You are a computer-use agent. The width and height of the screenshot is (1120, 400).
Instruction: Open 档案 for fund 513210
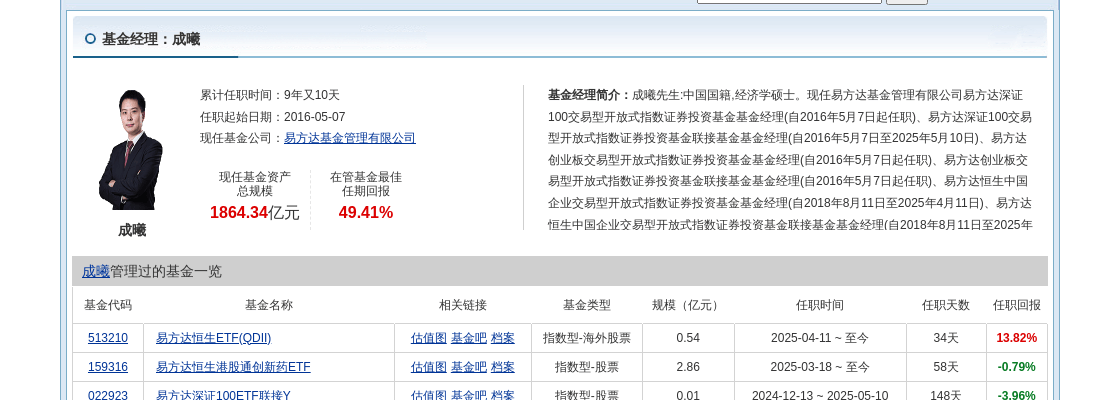coord(502,338)
